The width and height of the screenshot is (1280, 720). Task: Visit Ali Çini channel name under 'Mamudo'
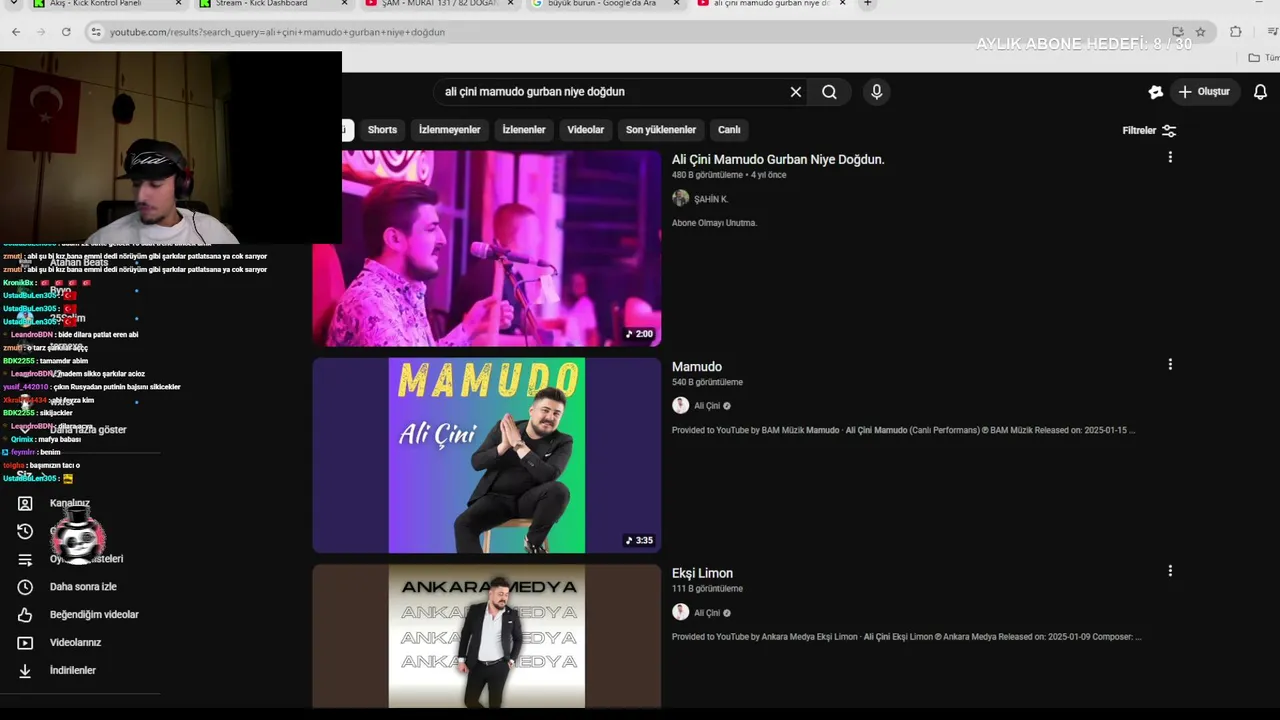[707, 406]
